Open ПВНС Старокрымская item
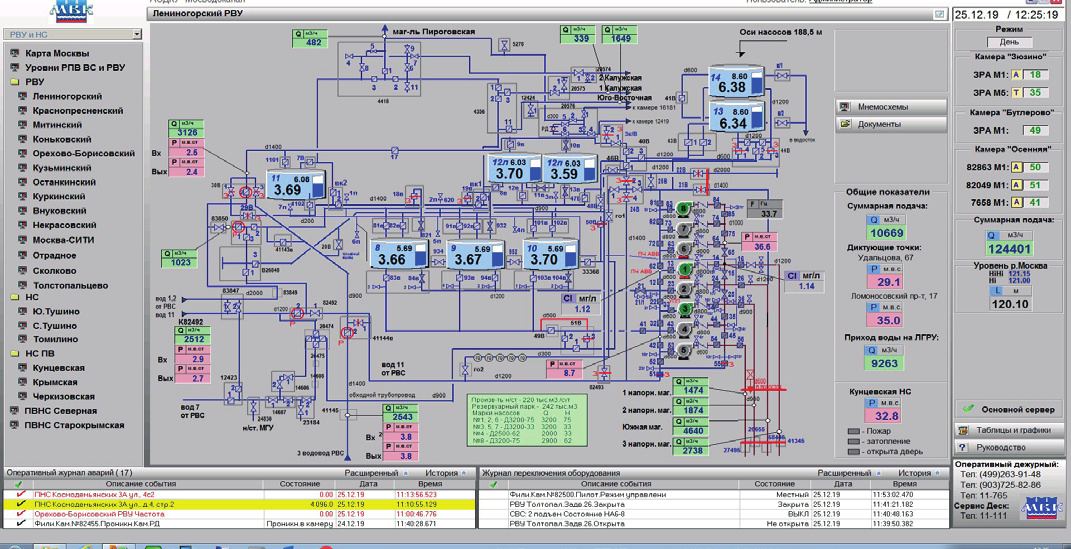The height and width of the screenshot is (549, 1071). (x=74, y=425)
